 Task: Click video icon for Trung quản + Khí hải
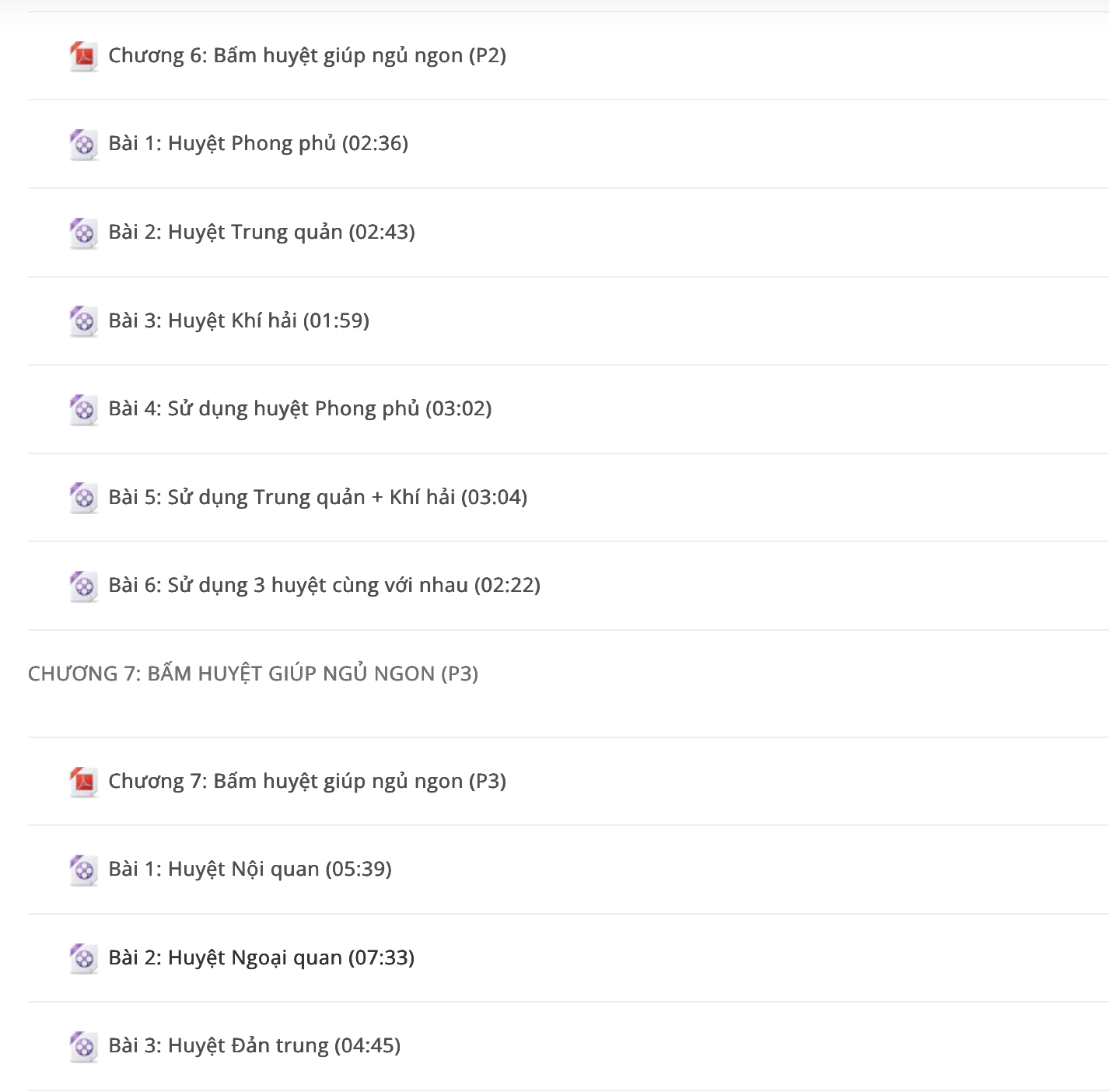pos(83,498)
